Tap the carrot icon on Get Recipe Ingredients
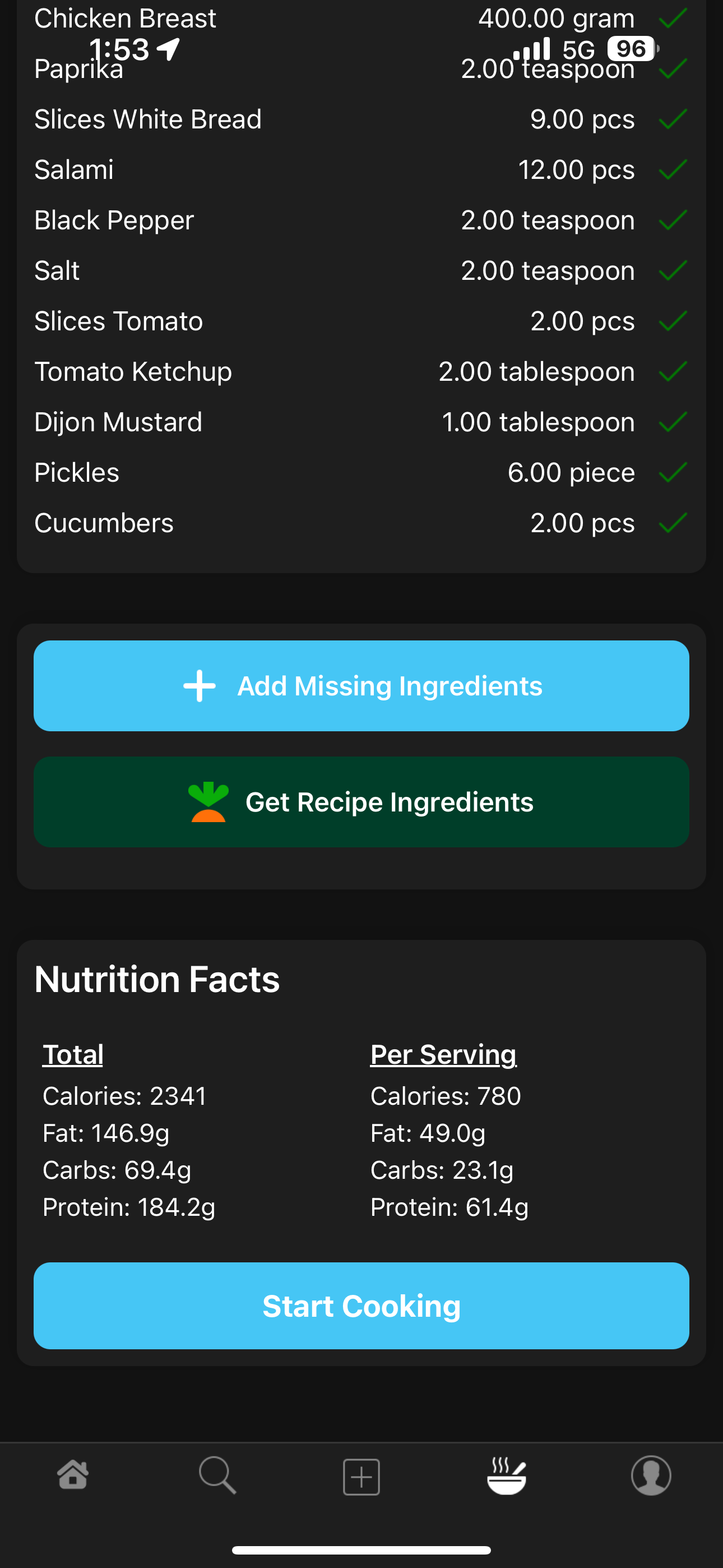723x1568 pixels. [x=208, y=803]
